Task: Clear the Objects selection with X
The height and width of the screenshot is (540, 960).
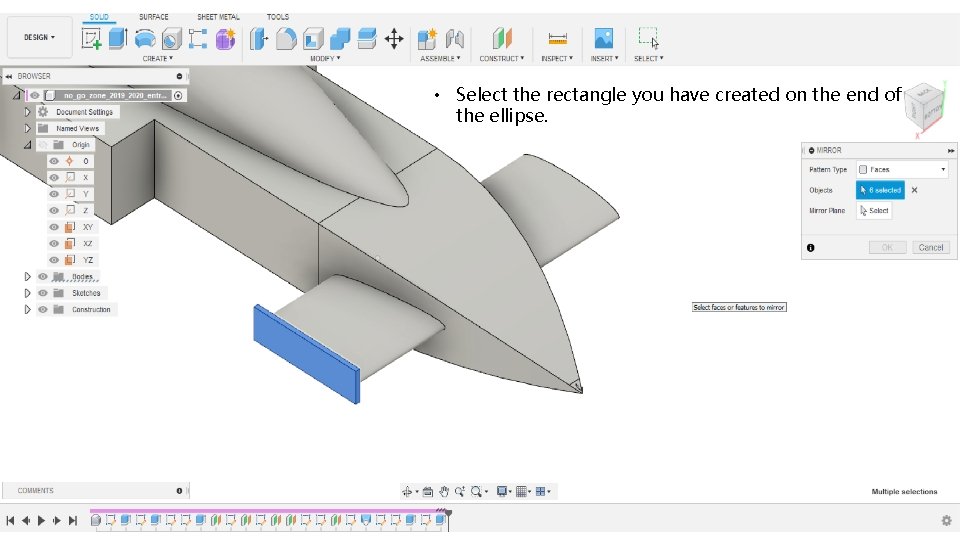Action: point(915,190)
